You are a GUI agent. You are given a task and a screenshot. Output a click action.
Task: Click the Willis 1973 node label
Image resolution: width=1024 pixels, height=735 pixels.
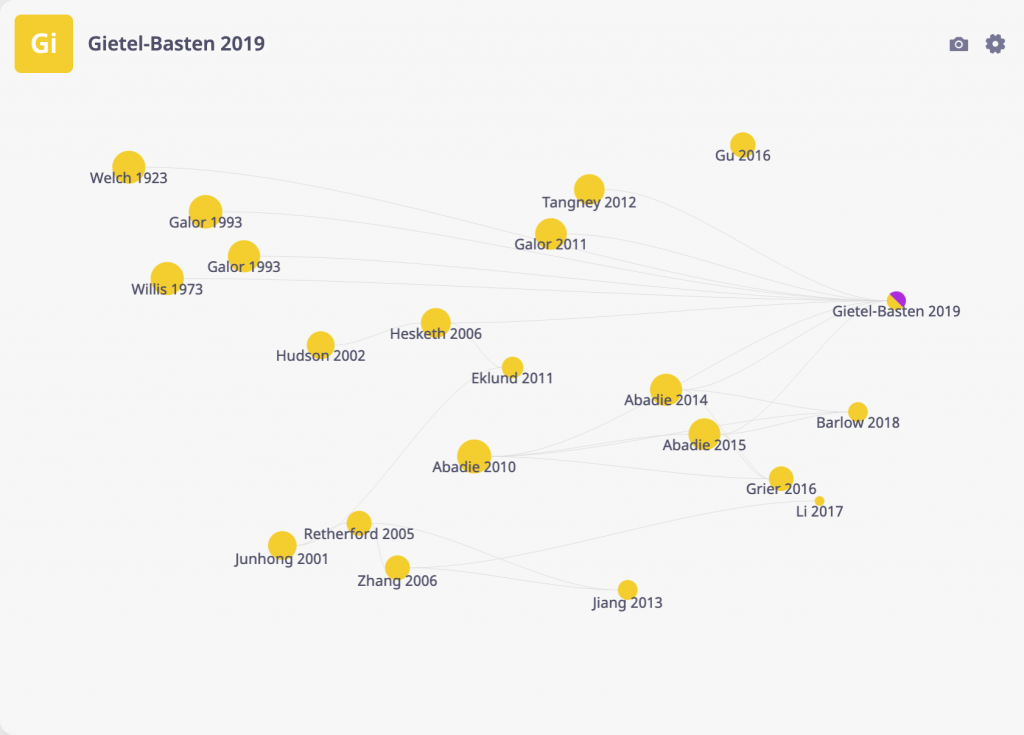click(166, 289)
